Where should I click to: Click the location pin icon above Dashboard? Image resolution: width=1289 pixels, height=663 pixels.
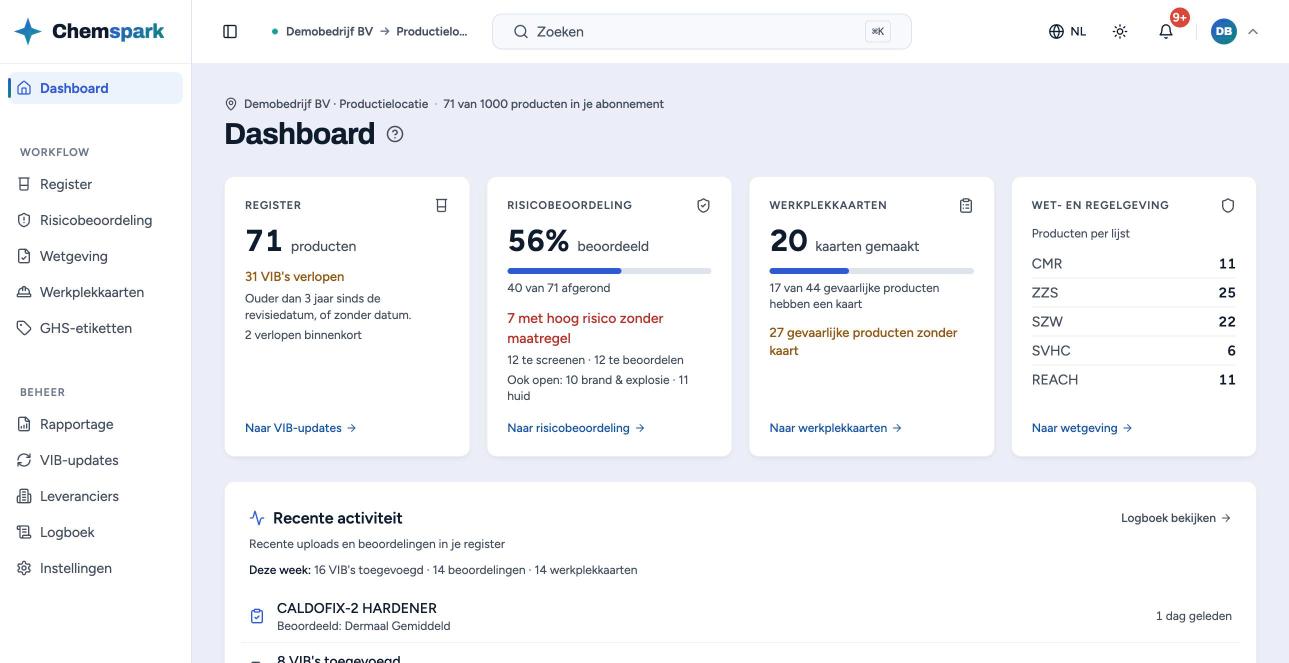[x=231, y=104]
